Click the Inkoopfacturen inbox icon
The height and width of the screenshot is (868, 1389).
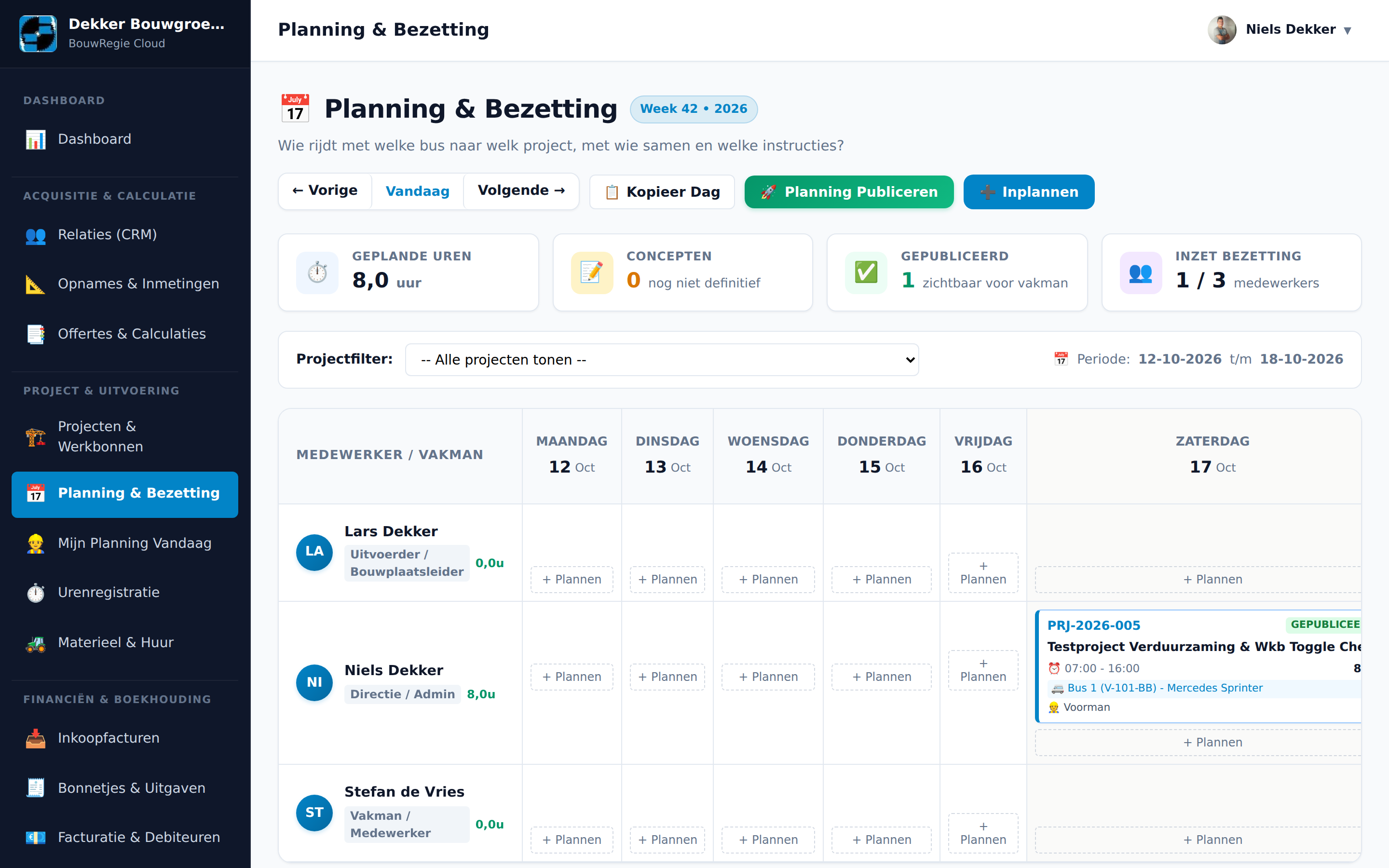(x=36, y=738)
